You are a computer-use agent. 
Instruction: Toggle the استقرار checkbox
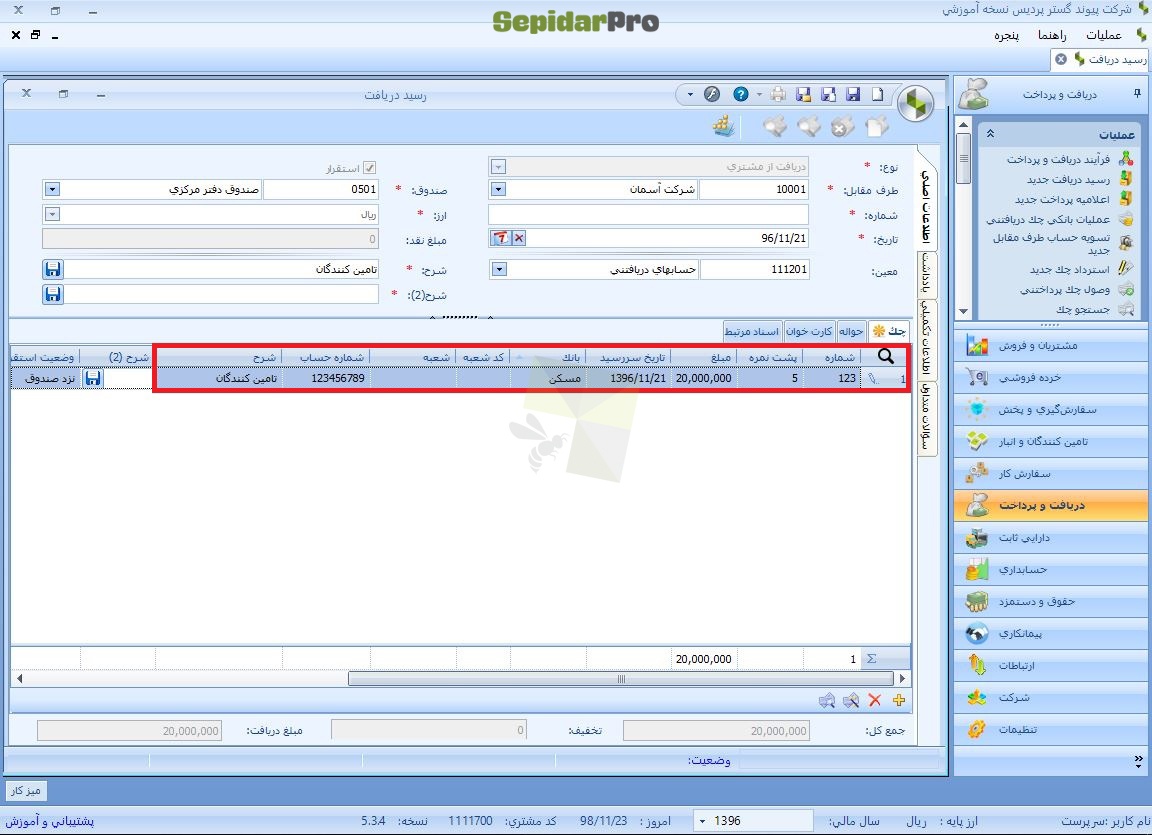click(x=370, y=168)
